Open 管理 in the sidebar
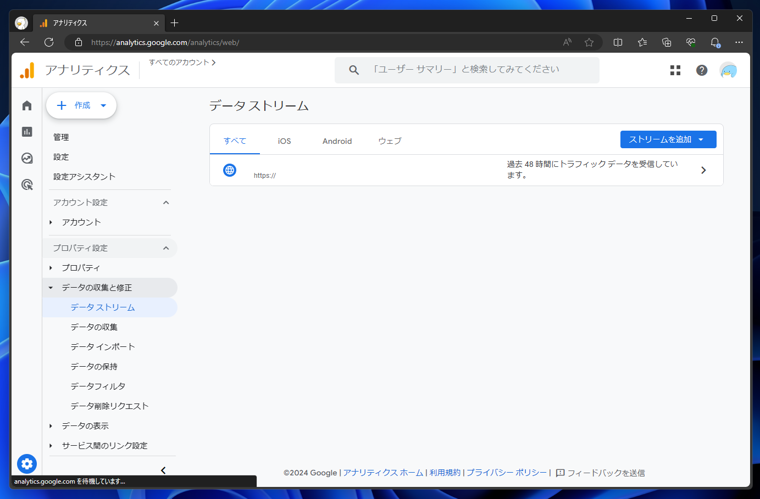760x499 pixels. click(x=61, y=137)
